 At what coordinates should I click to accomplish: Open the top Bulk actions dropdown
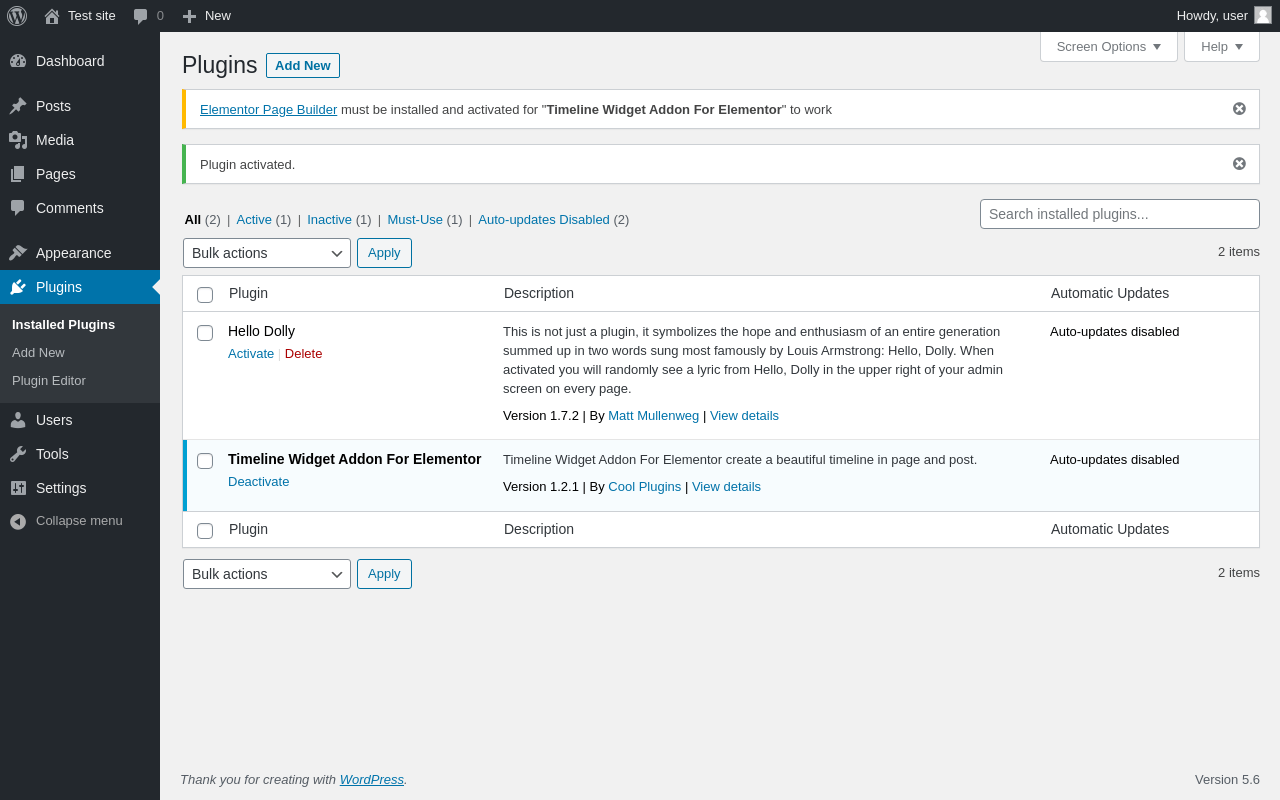(x=267, y=253)
